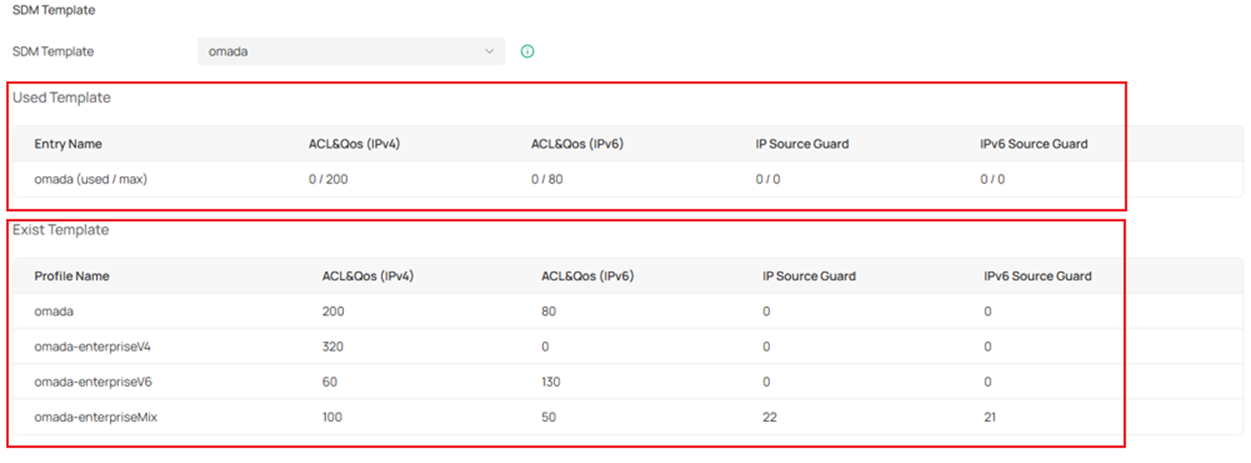Click omada-enterpriseV4's ACL&Qos (IPv6) value 0
This screenshot has height=463, width=1251.
tap(545, 347)
